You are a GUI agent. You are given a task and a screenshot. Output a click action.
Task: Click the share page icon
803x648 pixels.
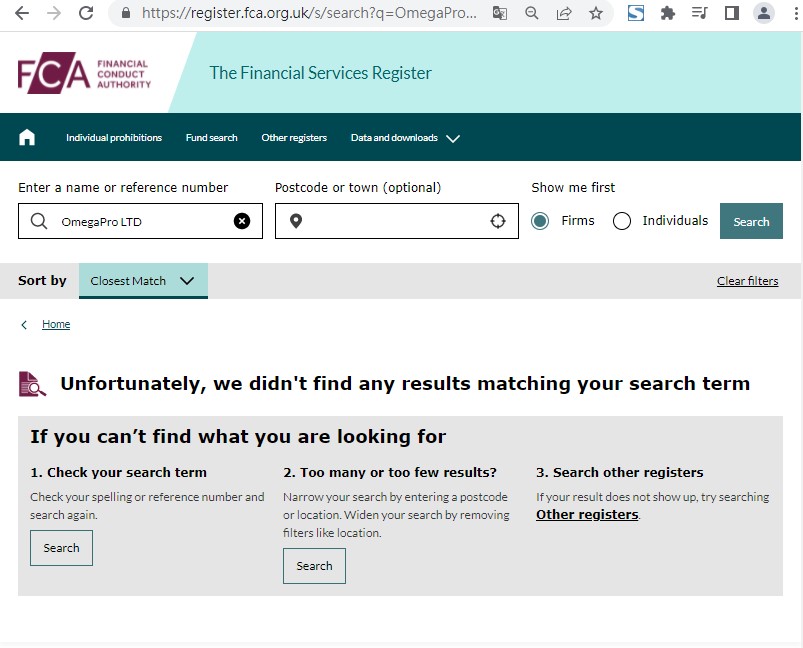564,13
